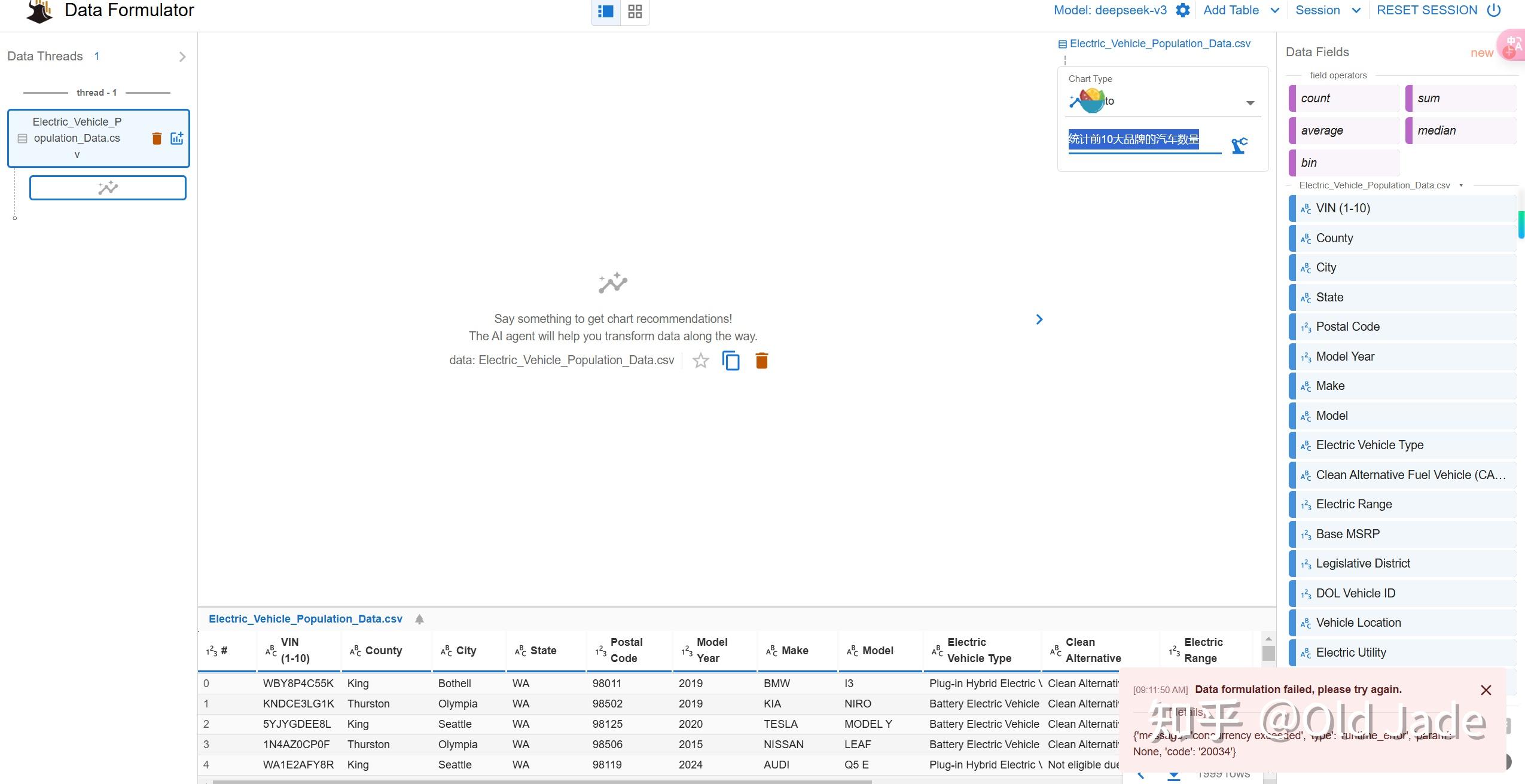
Task: Open the model configuration gear icon
Action: (1183, 10)
